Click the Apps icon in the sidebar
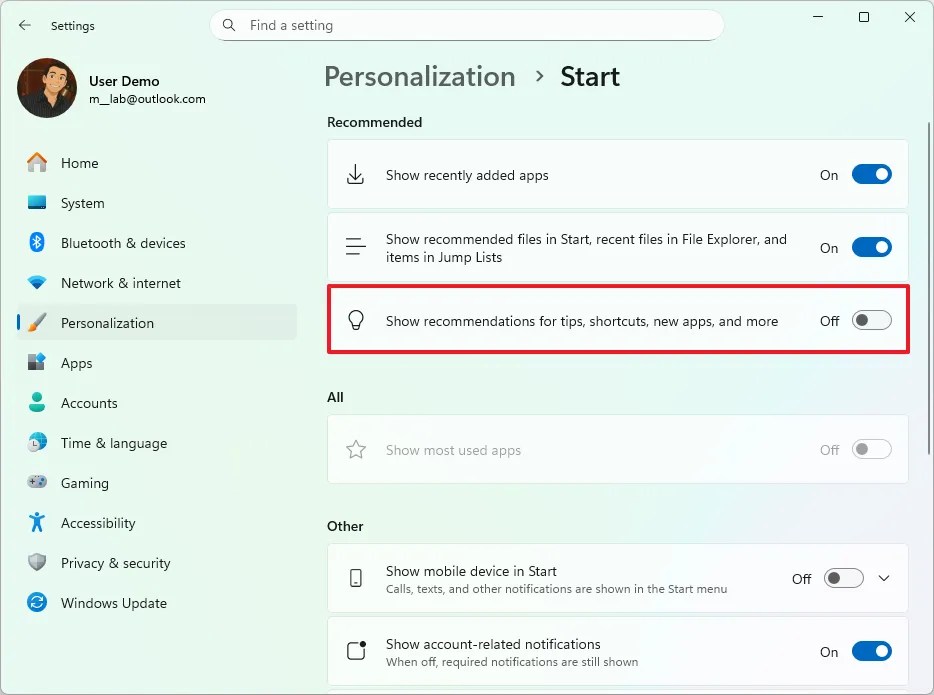The height and width of the screenshot is (695, 934). pyautogui.click(x=37, y=363)
